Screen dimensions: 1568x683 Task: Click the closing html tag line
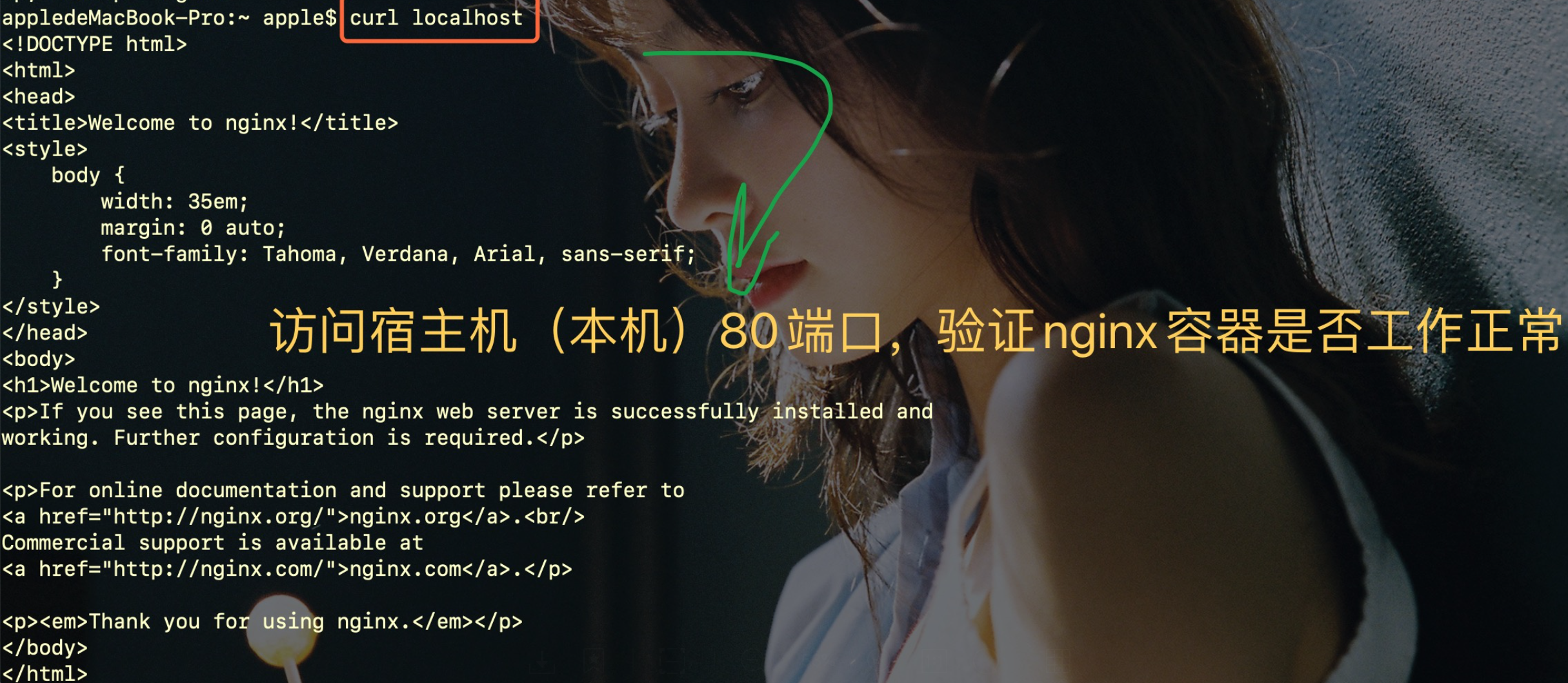pyautogui.click(x=45, y=673)
